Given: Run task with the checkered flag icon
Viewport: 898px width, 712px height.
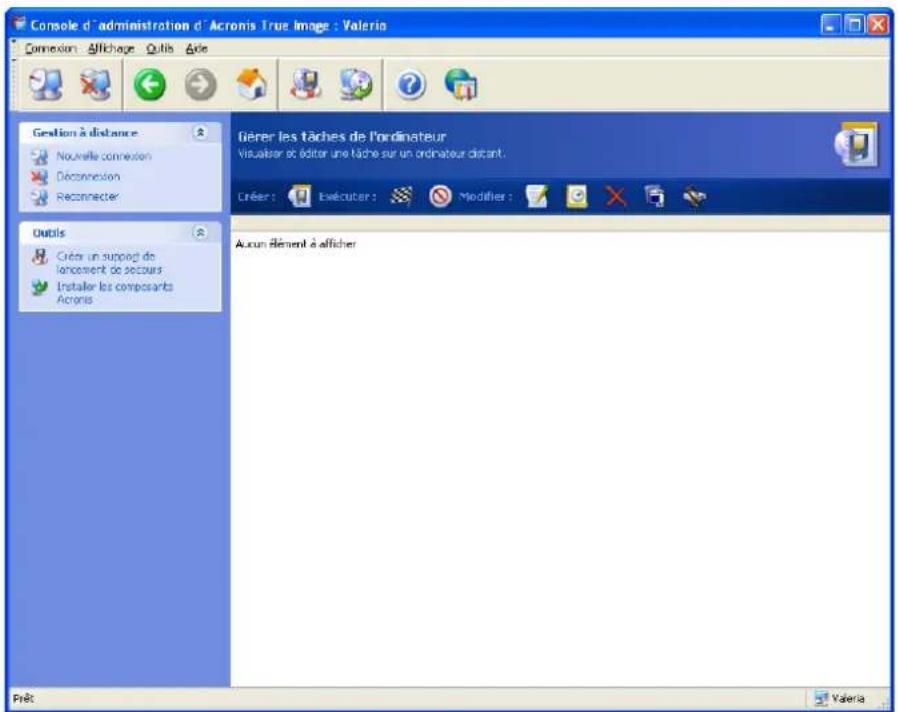Looking at the screenshot, I should point(401,196).
